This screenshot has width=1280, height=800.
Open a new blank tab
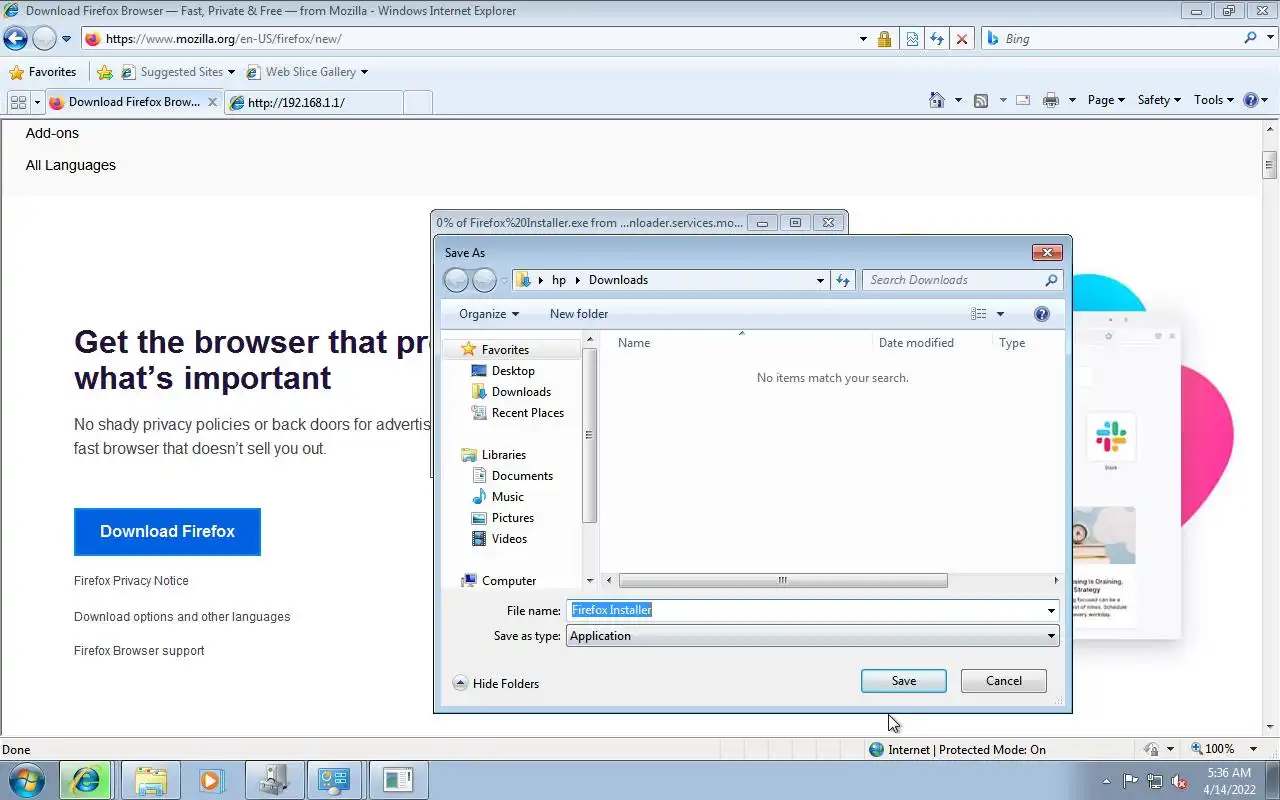(x=418, y=102)
